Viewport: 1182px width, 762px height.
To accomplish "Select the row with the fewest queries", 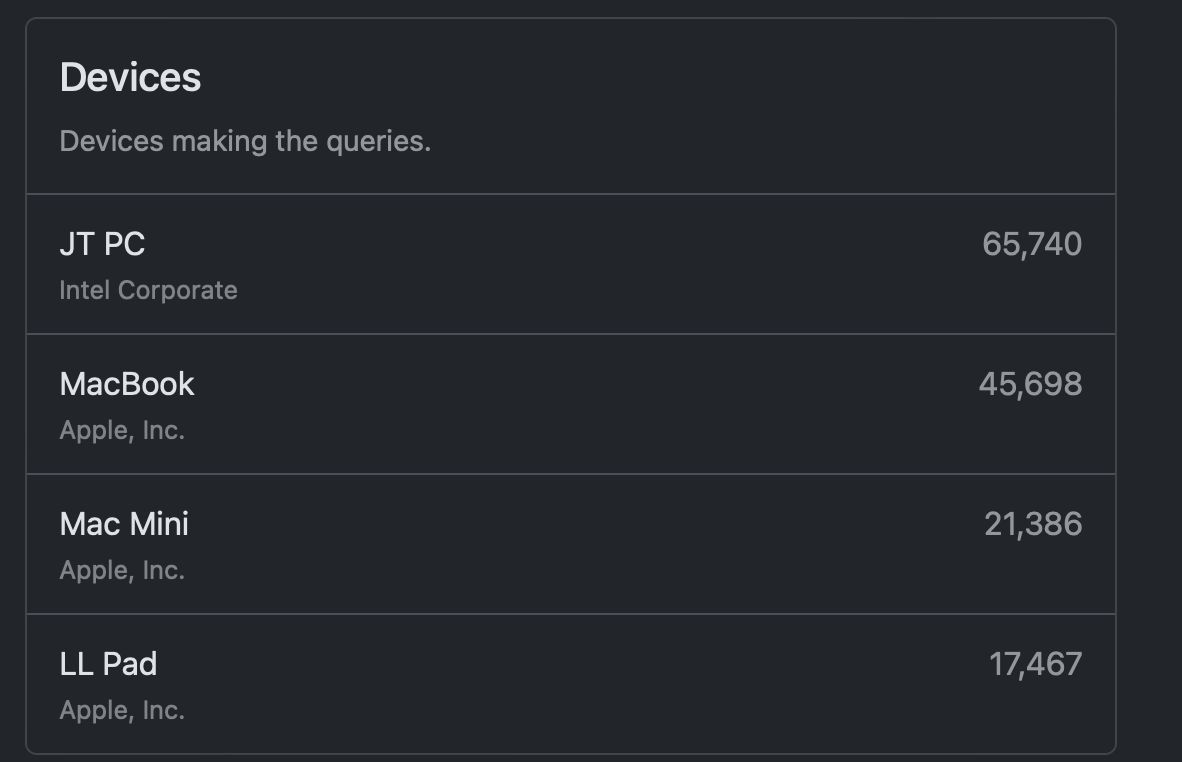I will pyautogui.click(x=570, y=685).
